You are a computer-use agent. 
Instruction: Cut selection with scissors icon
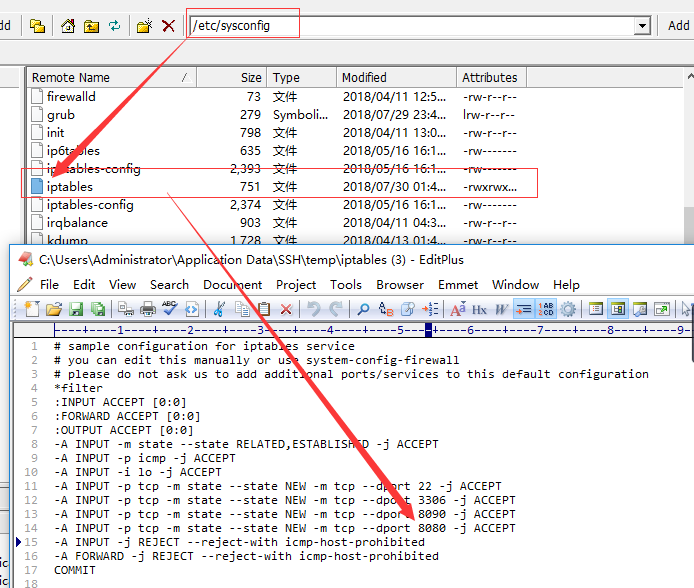(219, 309)
